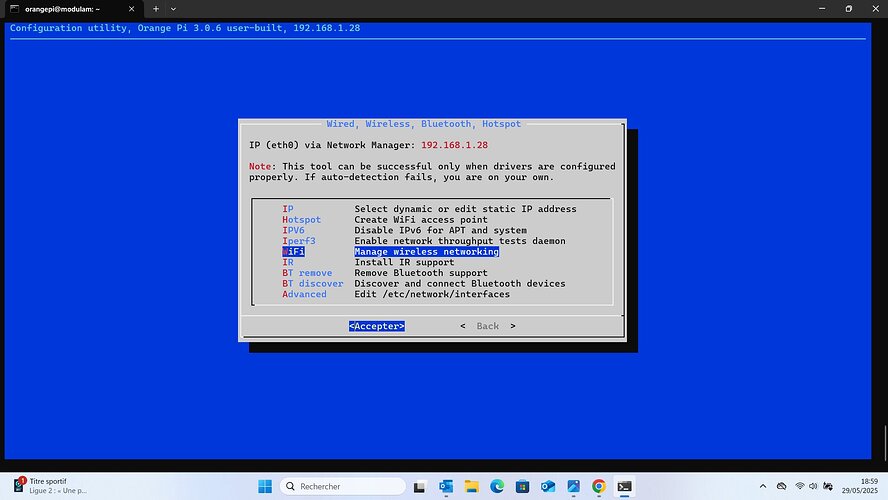
Task: Minimize the terminal window
Action: [822, 9]
